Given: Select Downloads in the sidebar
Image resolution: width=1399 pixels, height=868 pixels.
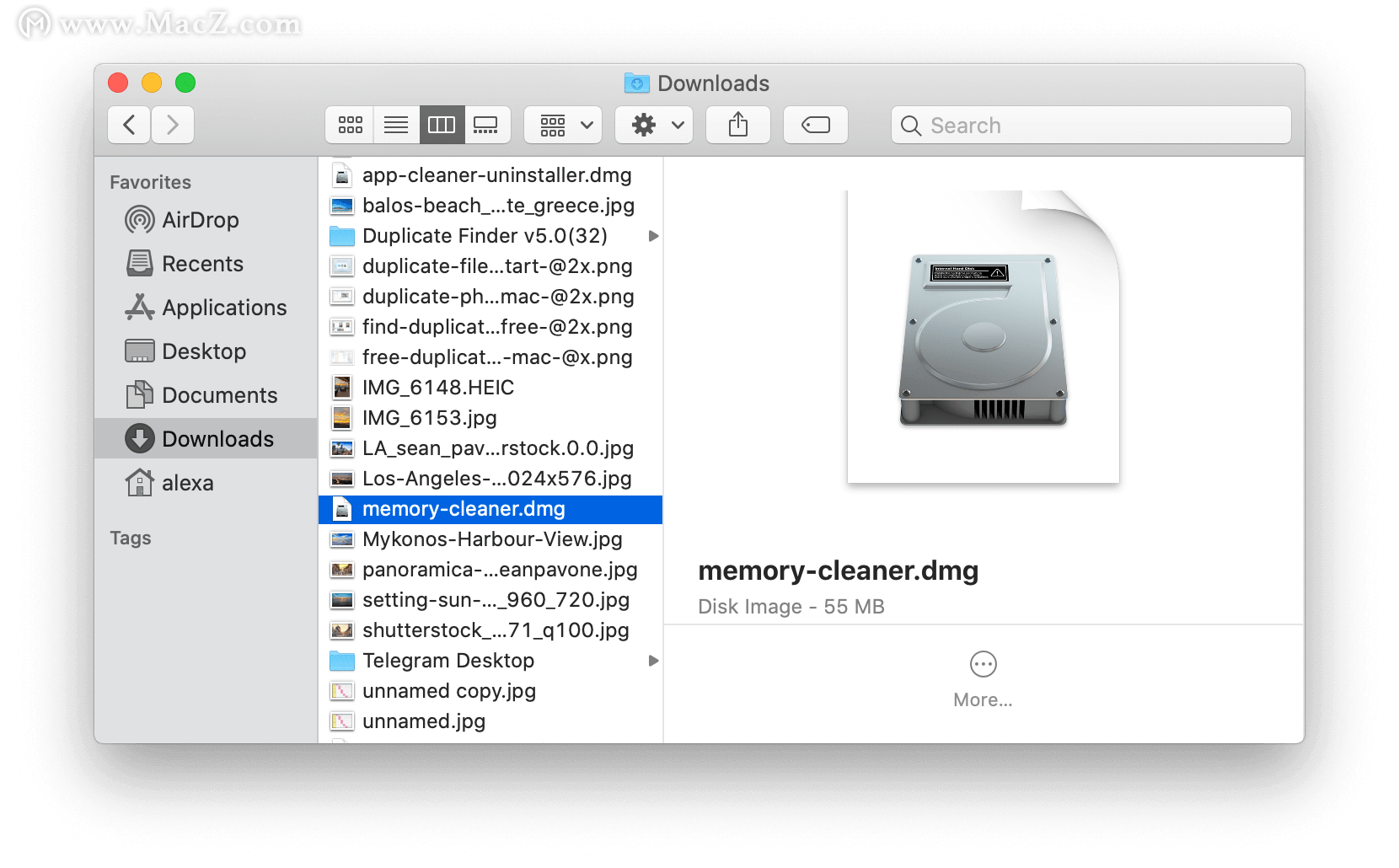Looking at the screenshot, I should [x=206, y=438].
